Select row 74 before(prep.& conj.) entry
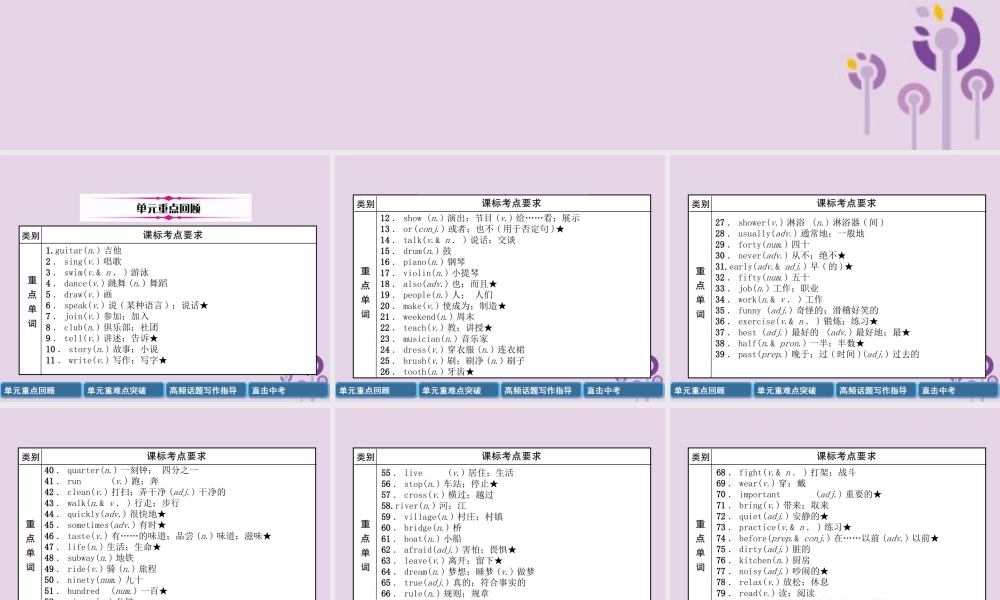The width and height of the screenshot is (1000, 600). pyautogui.click(x=828, y=539)
